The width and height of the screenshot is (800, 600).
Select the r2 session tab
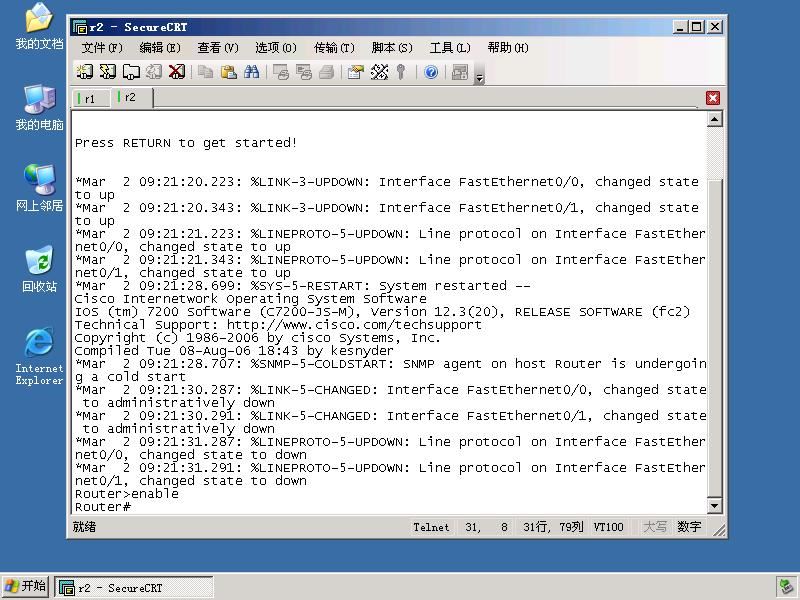131,97
